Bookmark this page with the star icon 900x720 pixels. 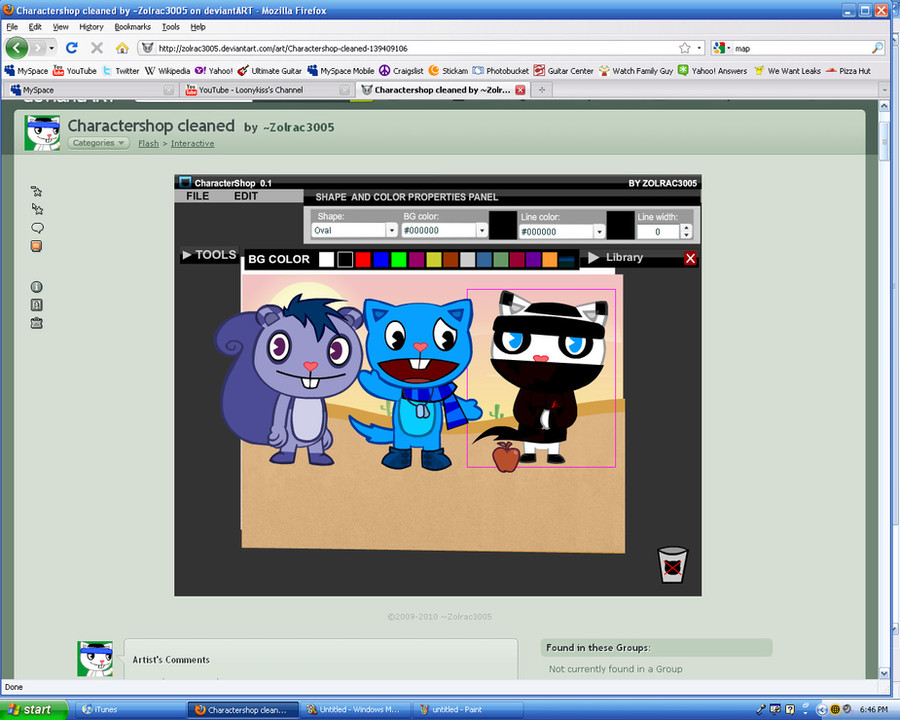(684, 48)
